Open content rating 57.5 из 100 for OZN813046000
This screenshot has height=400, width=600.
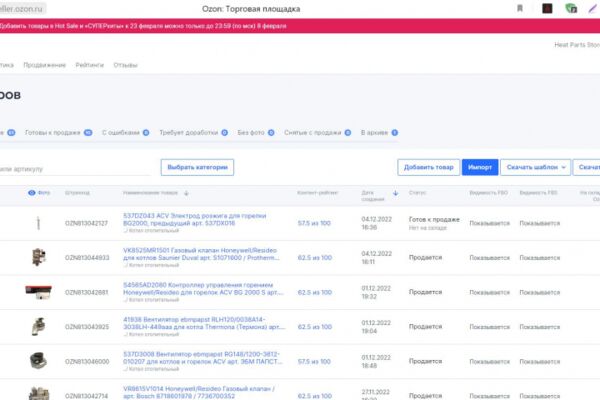coord(314,361)
